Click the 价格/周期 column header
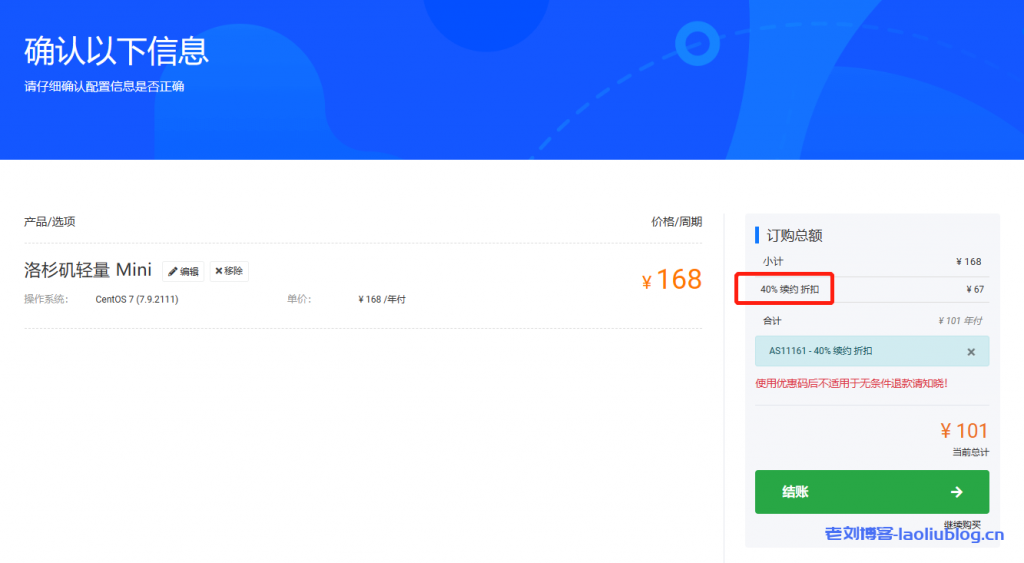This screenshot has height=563, width=1024. [676, 222]
